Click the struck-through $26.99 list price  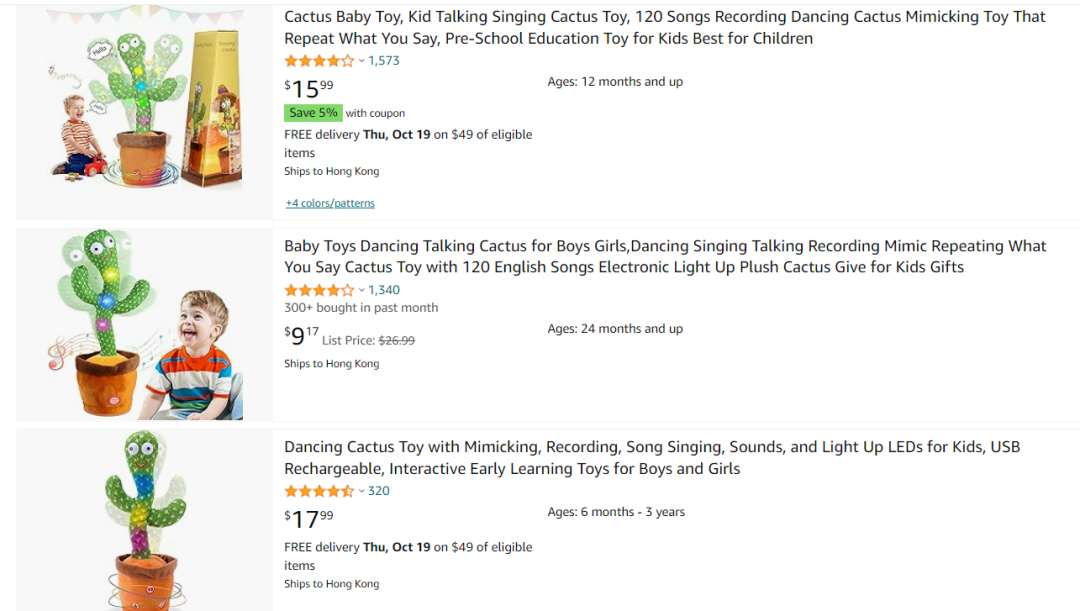pyautogui.click(x=396, y=341)
